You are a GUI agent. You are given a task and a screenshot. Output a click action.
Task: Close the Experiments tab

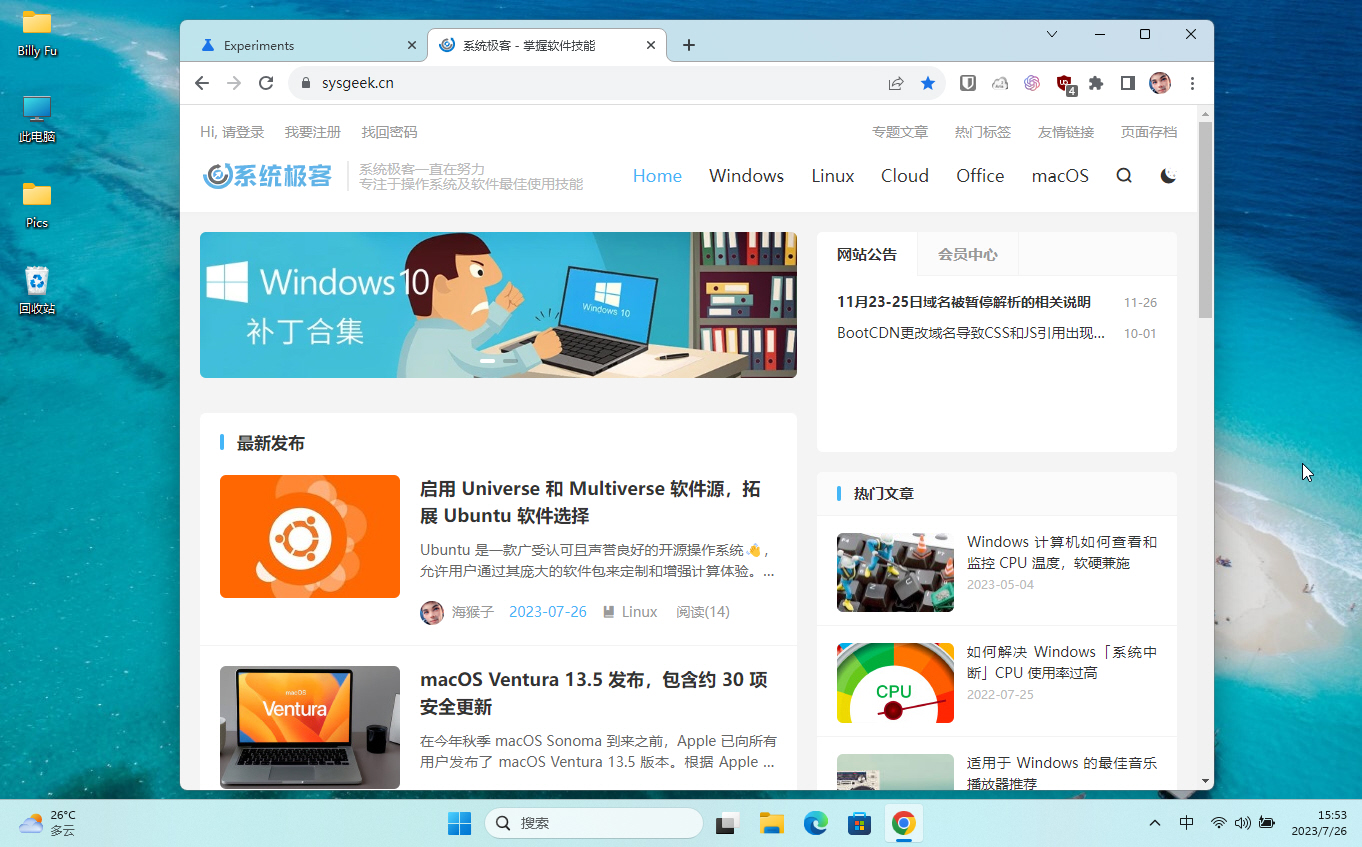point(412,45)
